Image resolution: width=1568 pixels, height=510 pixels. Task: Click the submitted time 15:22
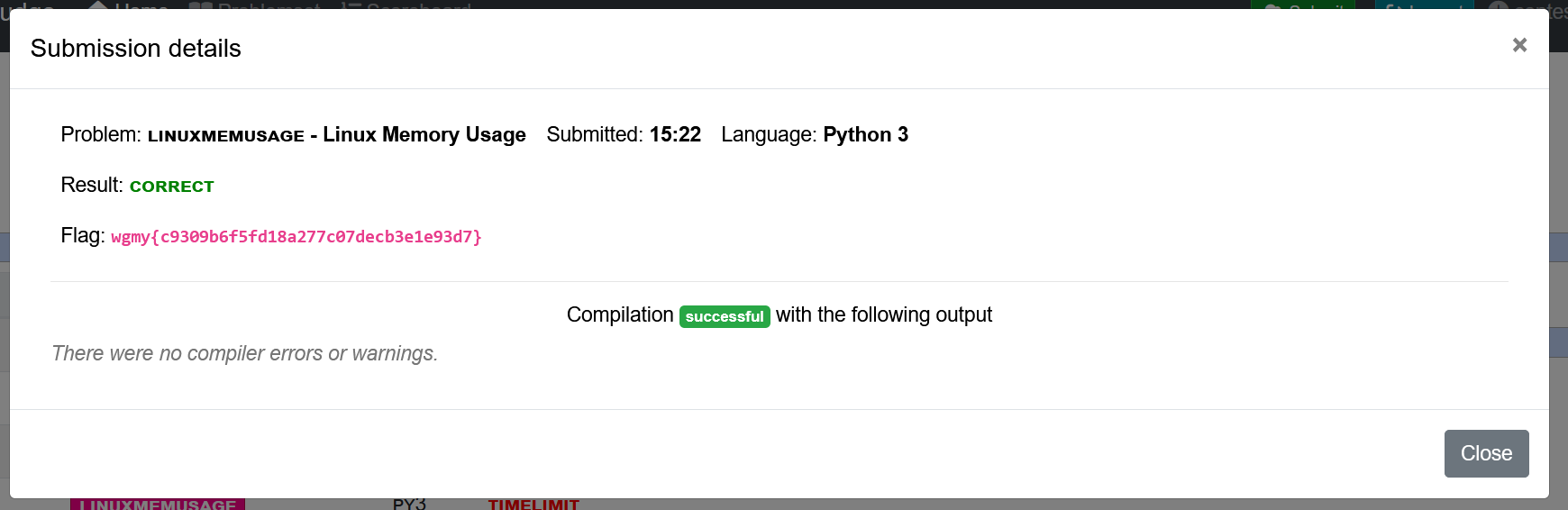pyautogui.click(x=675, y=134)
